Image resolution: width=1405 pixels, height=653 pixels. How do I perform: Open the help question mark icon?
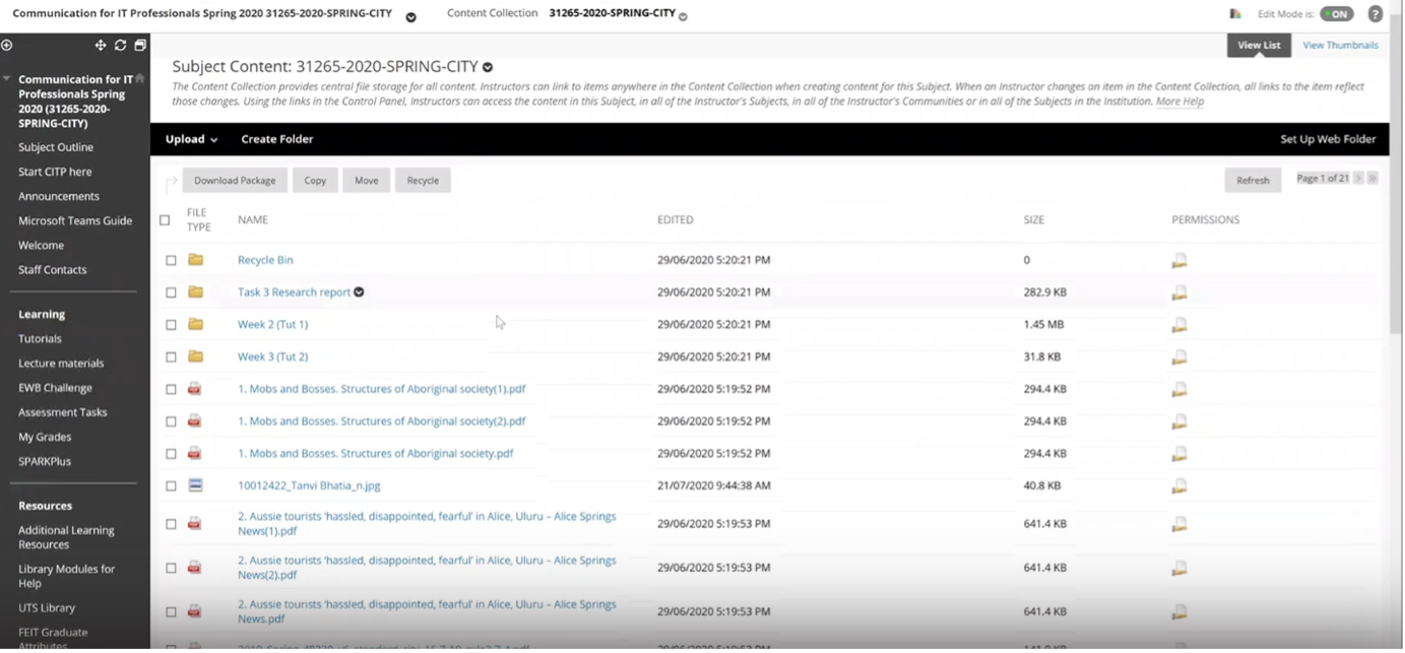click(x=1375, y=14)
